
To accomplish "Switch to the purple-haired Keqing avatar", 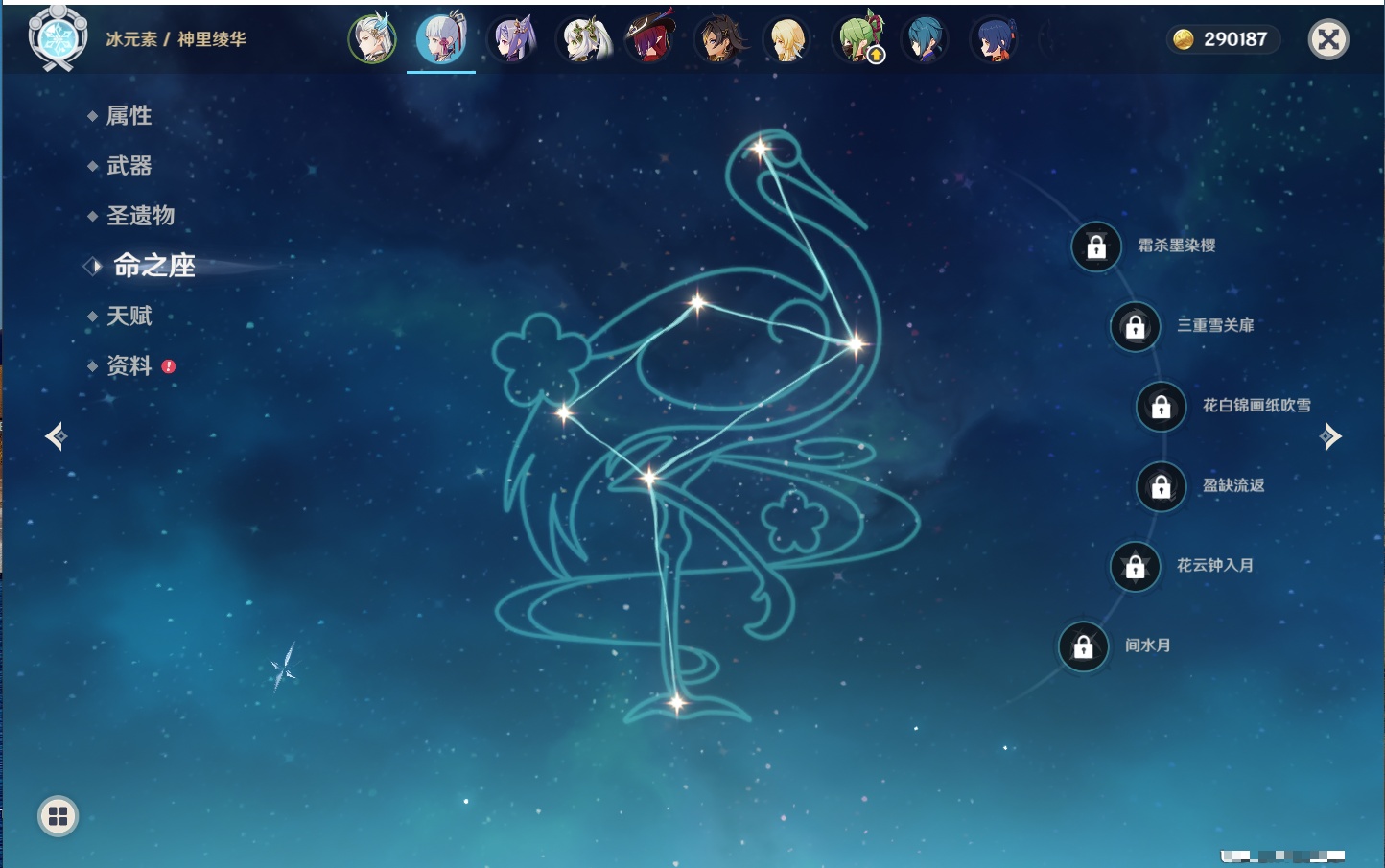I will pyautogui.click(x=511, y=39).
